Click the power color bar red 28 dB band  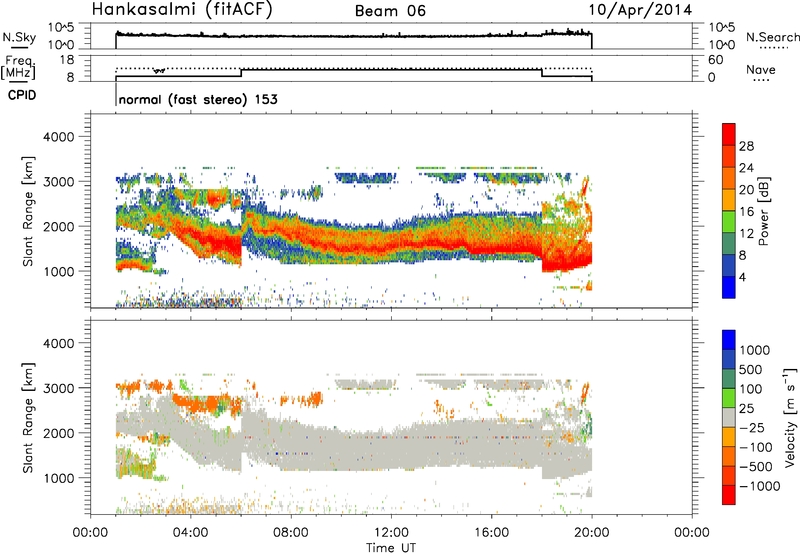pos(729,135)
